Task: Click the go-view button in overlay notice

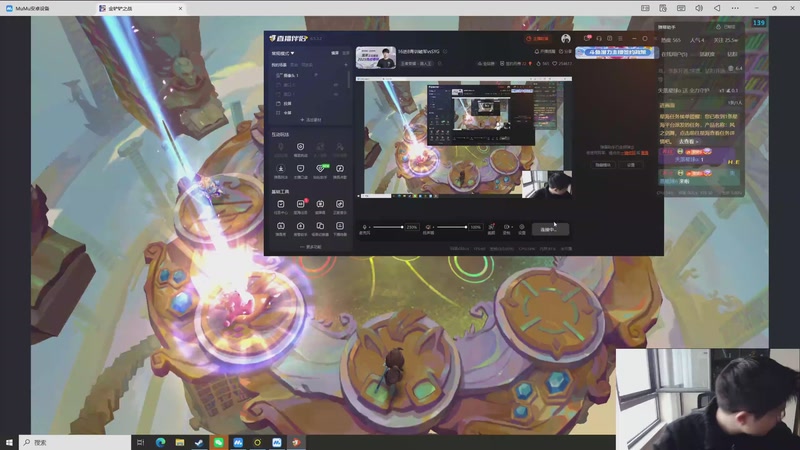Action: (688, 141)
